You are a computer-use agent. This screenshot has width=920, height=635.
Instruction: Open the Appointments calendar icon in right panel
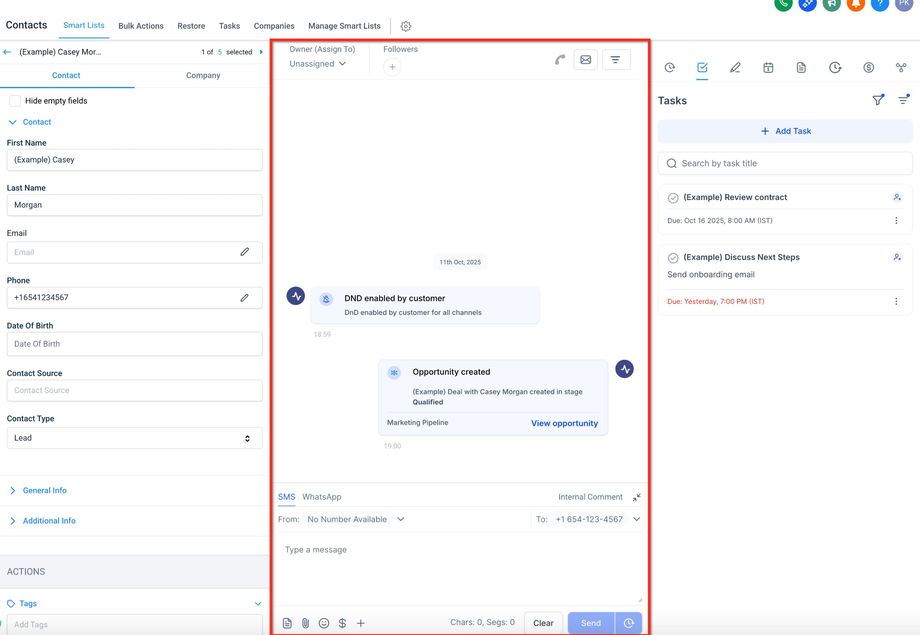[768, 68]
